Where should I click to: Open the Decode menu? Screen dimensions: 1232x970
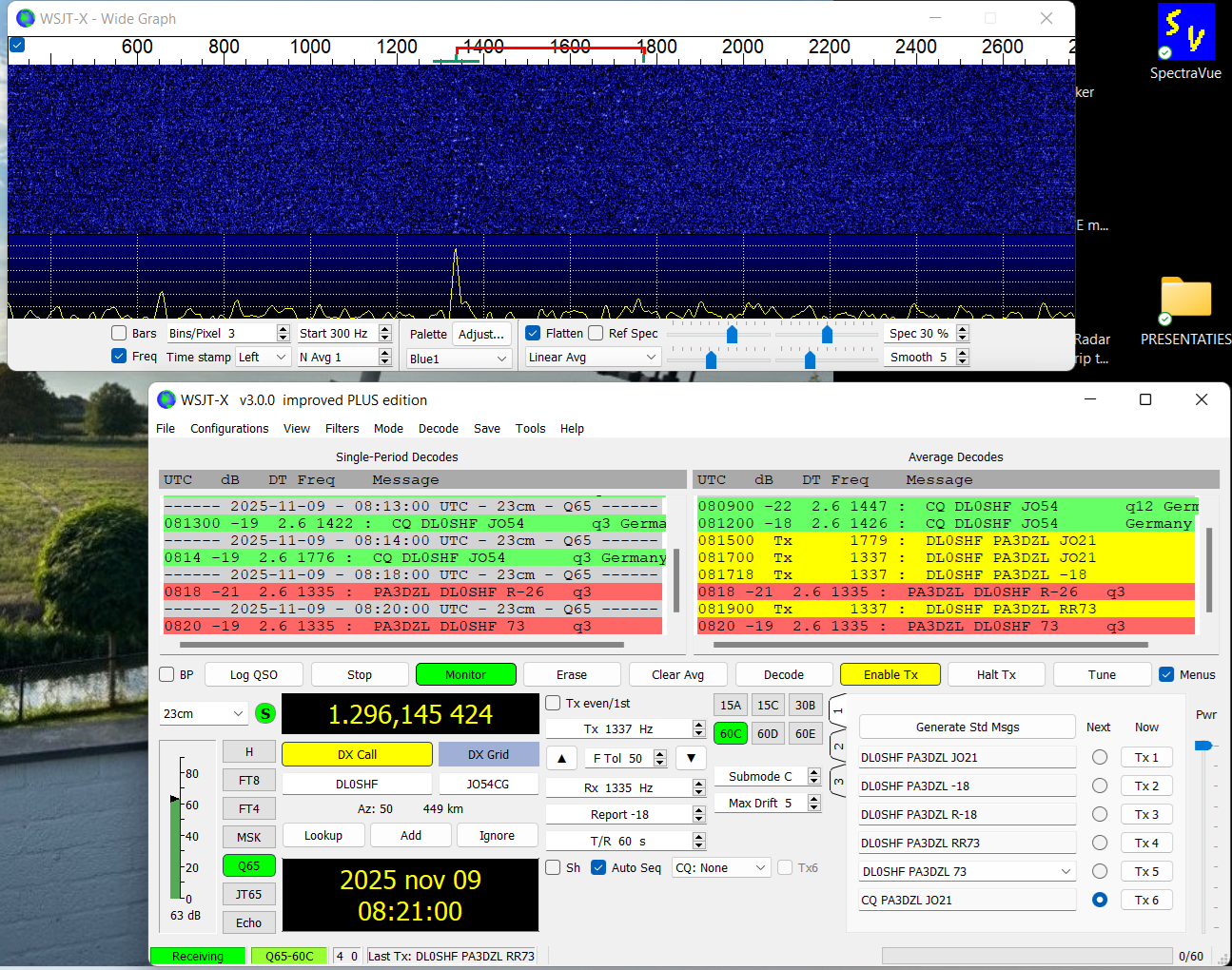point(439,428)
